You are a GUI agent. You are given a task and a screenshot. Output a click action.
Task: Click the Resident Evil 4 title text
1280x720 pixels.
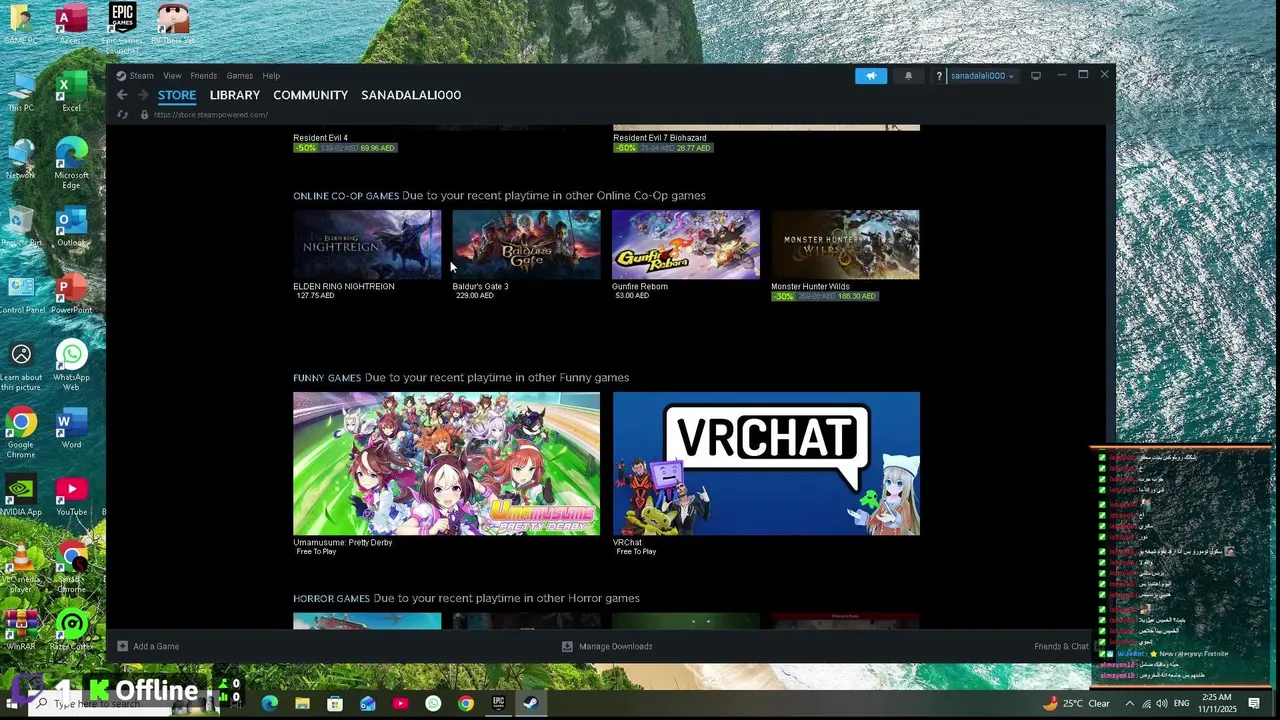click(320, 138)
